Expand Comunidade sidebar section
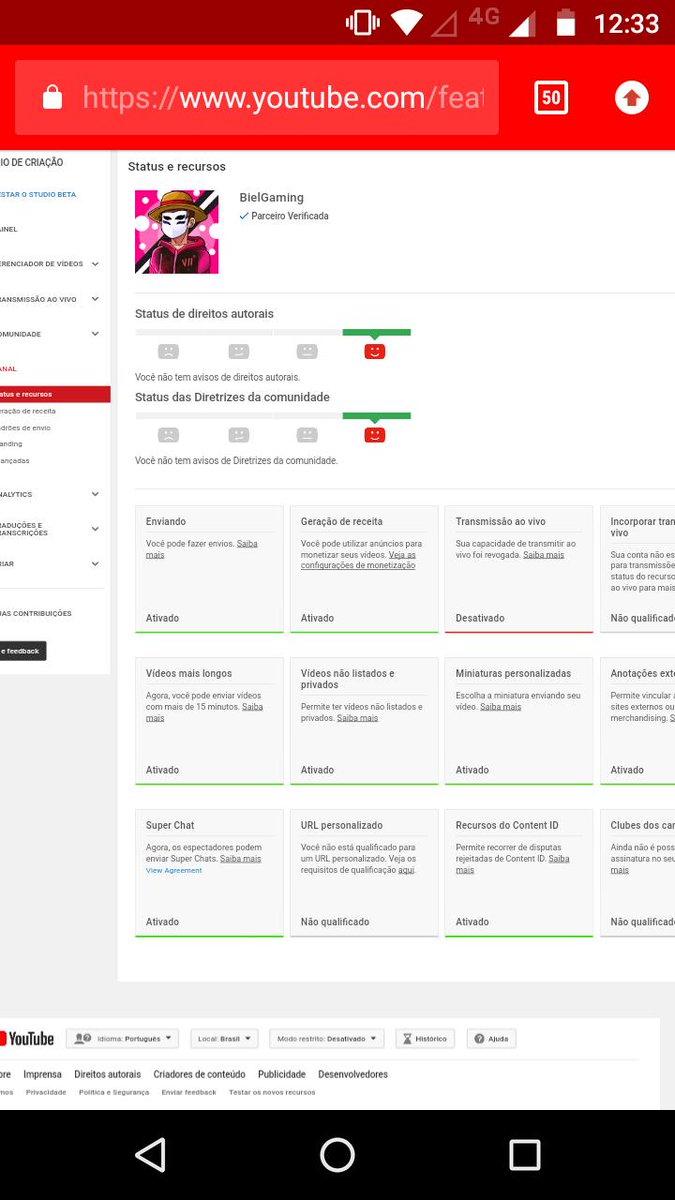This screenshot has width=675, height=1200. (95, 334)
